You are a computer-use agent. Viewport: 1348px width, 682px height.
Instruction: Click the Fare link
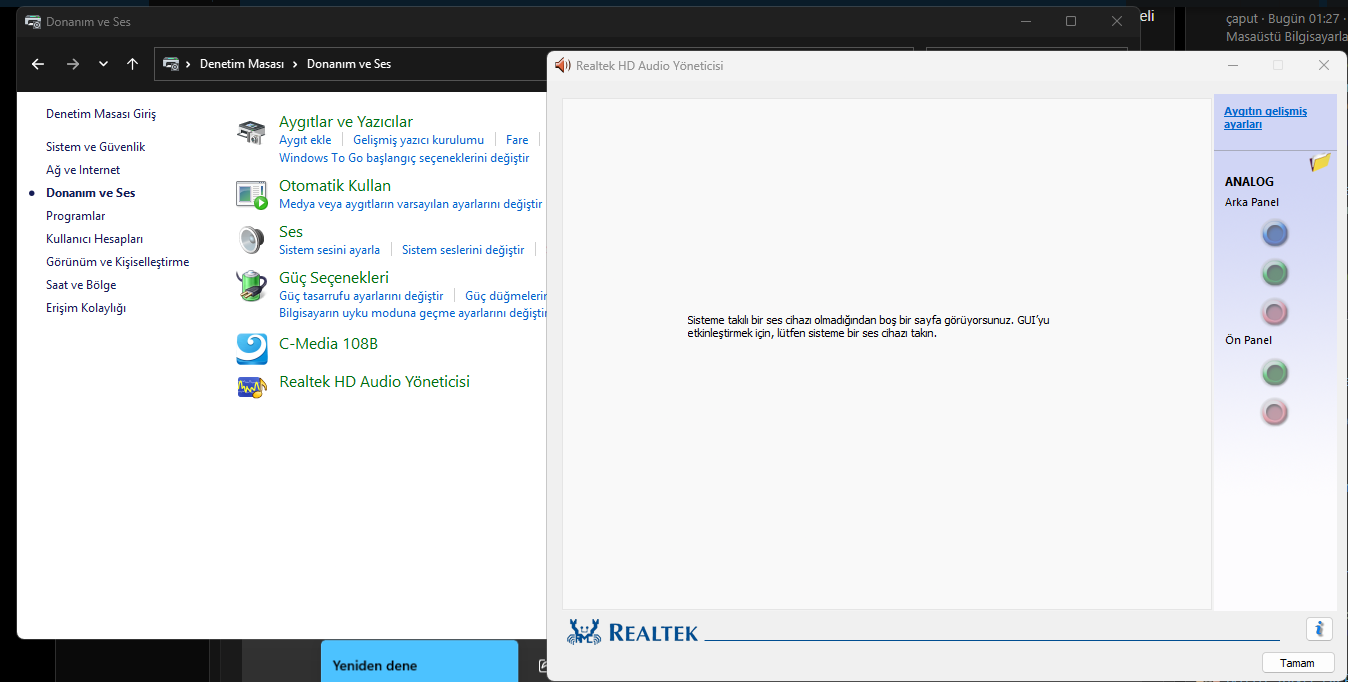(x=517, y=140)
